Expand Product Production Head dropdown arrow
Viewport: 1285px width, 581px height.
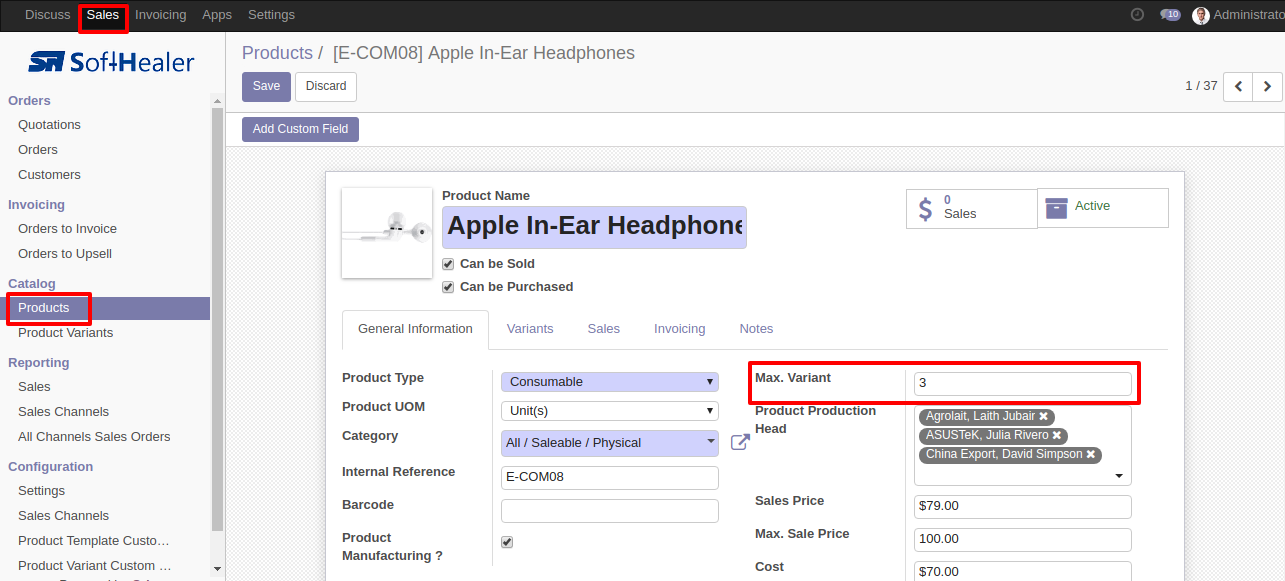point(1120,476)
